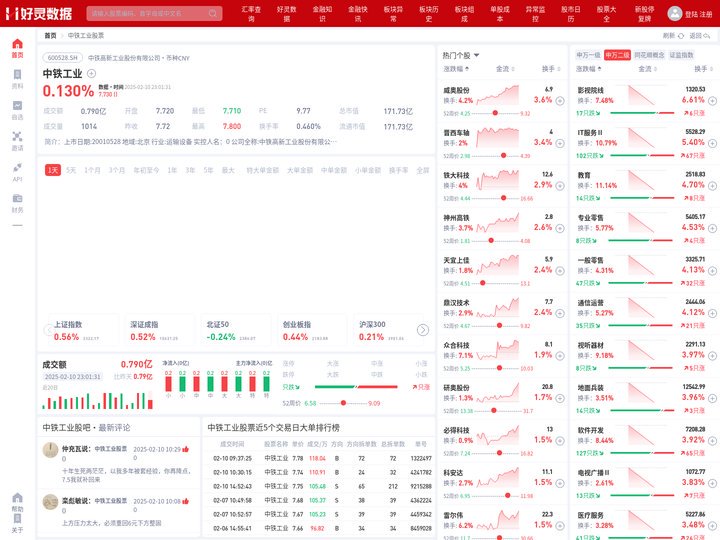The image size is (720, 540).
Task: Select the 3个月 time range
Action: [117, 170]
